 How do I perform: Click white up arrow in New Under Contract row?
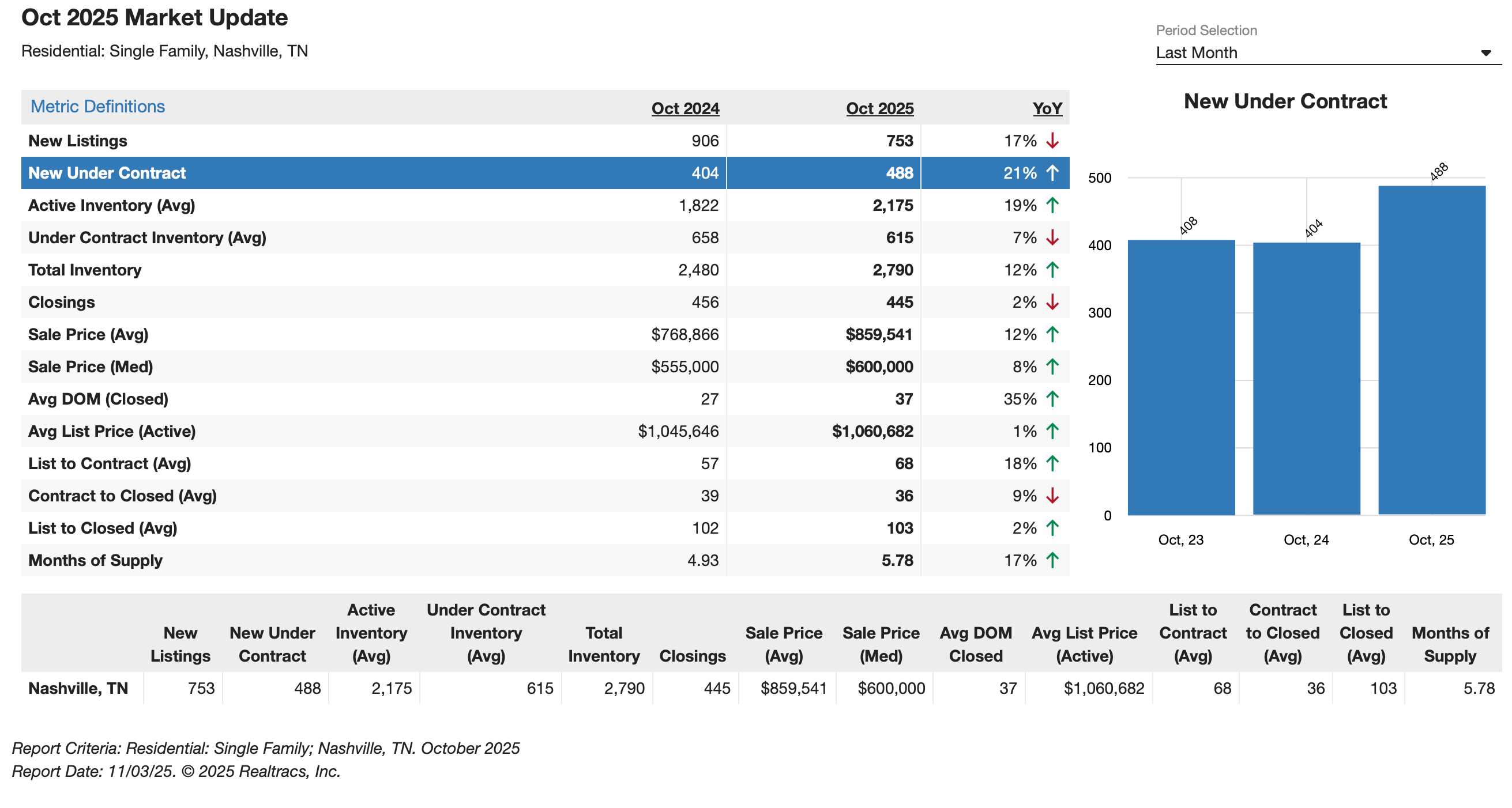click(x=1052, y=173)
